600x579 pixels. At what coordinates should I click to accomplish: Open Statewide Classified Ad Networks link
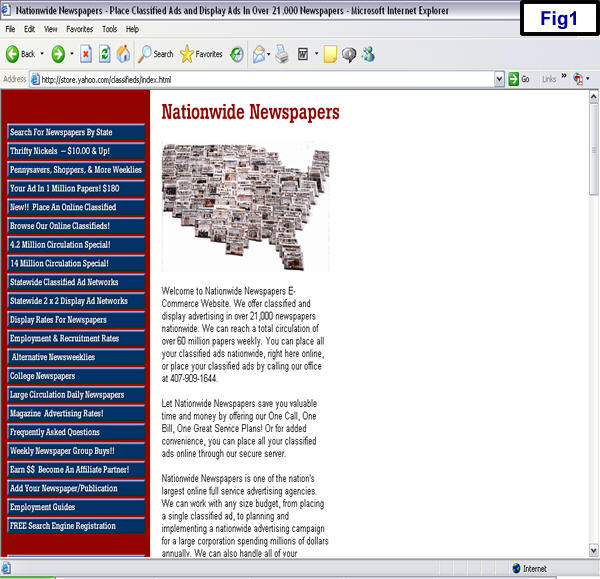pyautogui.click(x=76, y=282)
